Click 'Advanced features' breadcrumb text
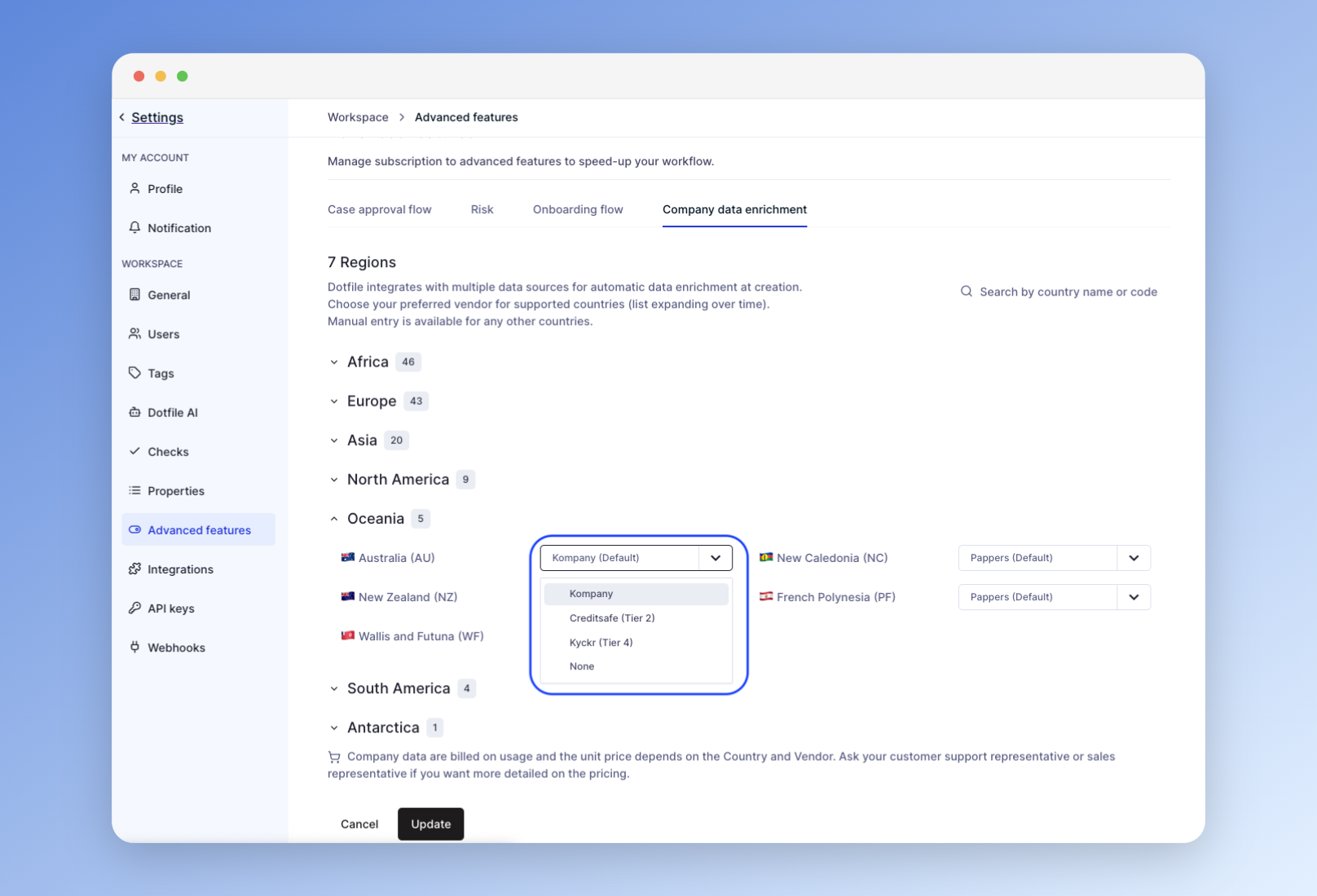 click(x=466, y=117)
